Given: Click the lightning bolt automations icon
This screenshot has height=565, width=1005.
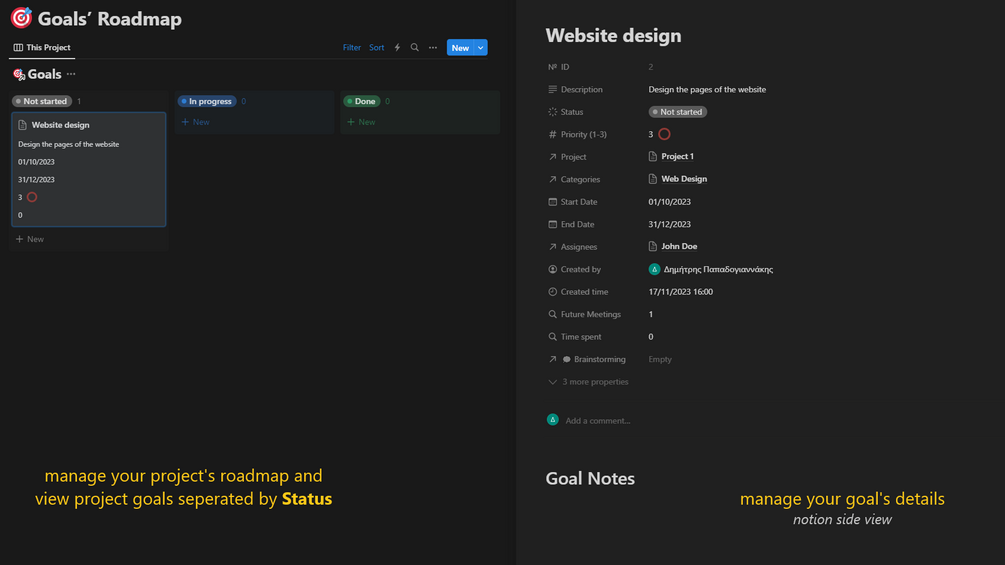Looking at the screenshot, I should tap(397, 48).
